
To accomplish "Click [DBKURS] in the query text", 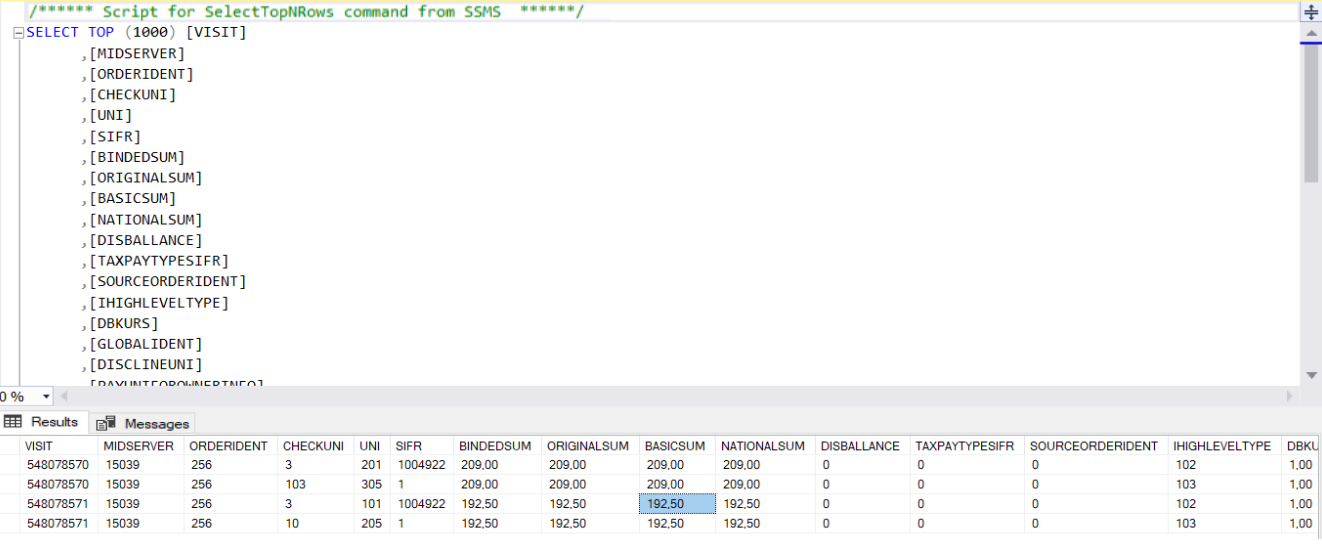I will tap(124, 324).
